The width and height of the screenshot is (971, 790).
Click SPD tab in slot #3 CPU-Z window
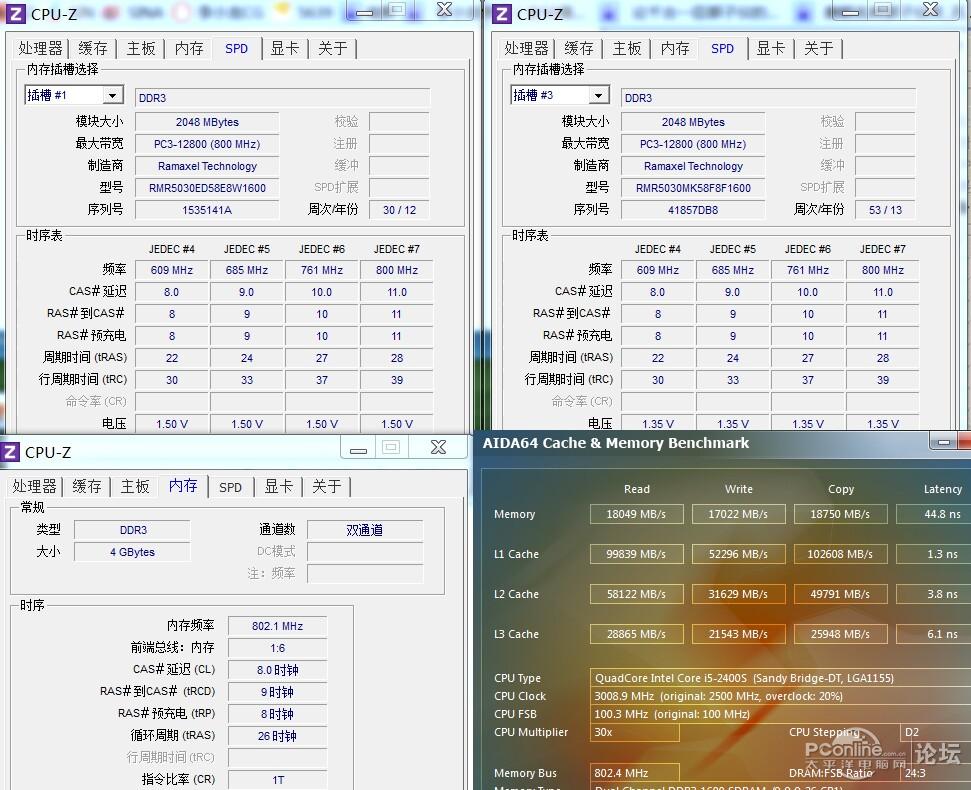point(723,48)
